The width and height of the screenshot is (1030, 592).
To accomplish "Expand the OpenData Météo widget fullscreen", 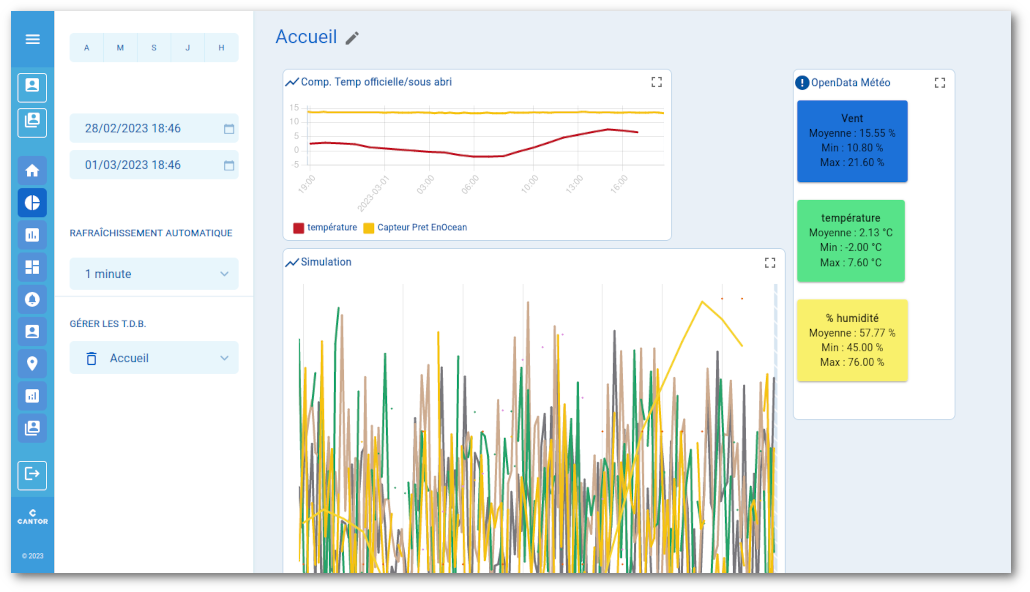I will [939, 83].
